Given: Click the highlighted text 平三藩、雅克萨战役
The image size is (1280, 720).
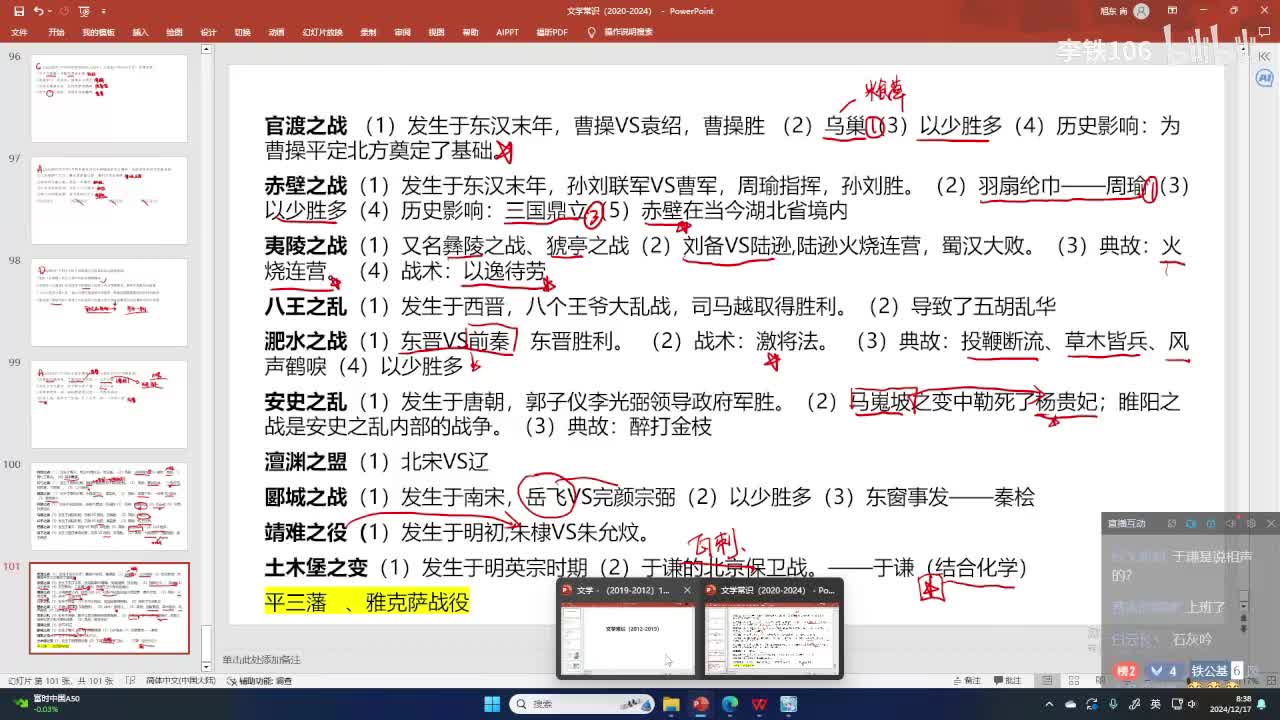Looking at the screenshot, I should click(367, 602).
